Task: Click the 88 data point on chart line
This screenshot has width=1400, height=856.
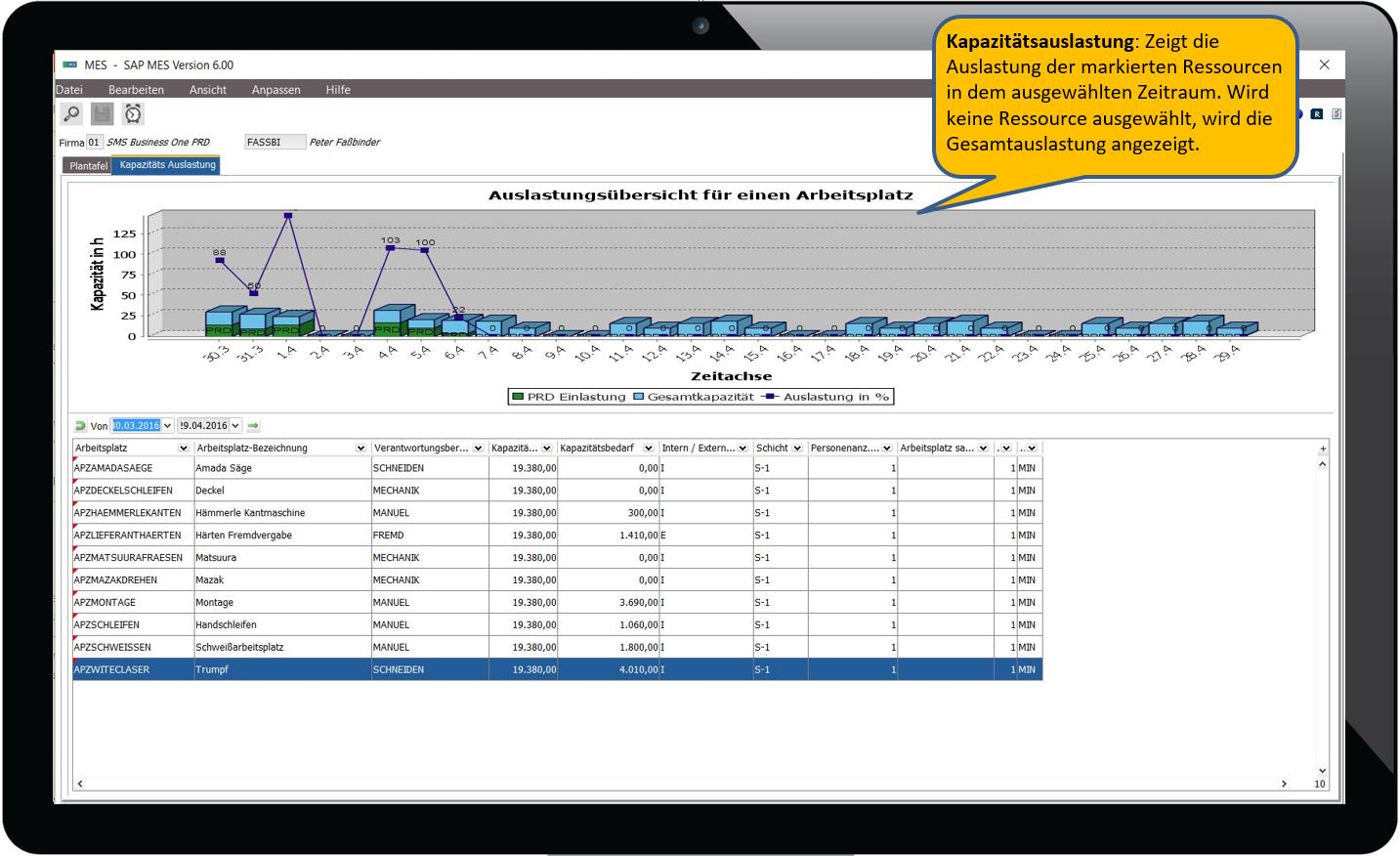Action: 220,260
